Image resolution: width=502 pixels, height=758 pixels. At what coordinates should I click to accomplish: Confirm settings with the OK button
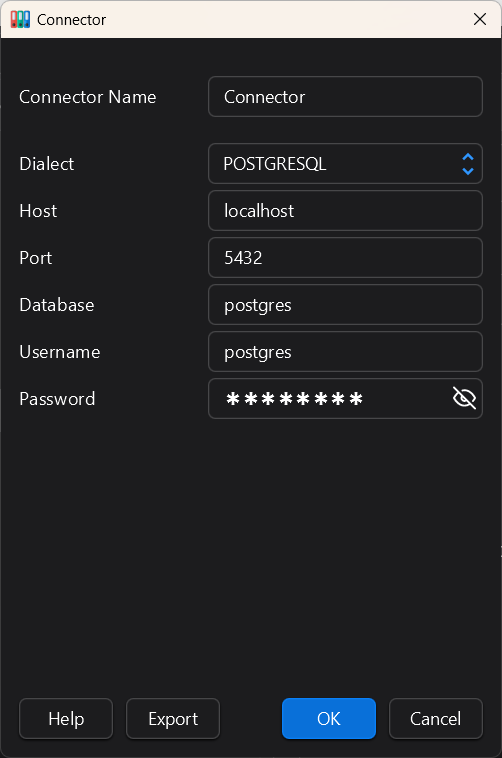329,718
